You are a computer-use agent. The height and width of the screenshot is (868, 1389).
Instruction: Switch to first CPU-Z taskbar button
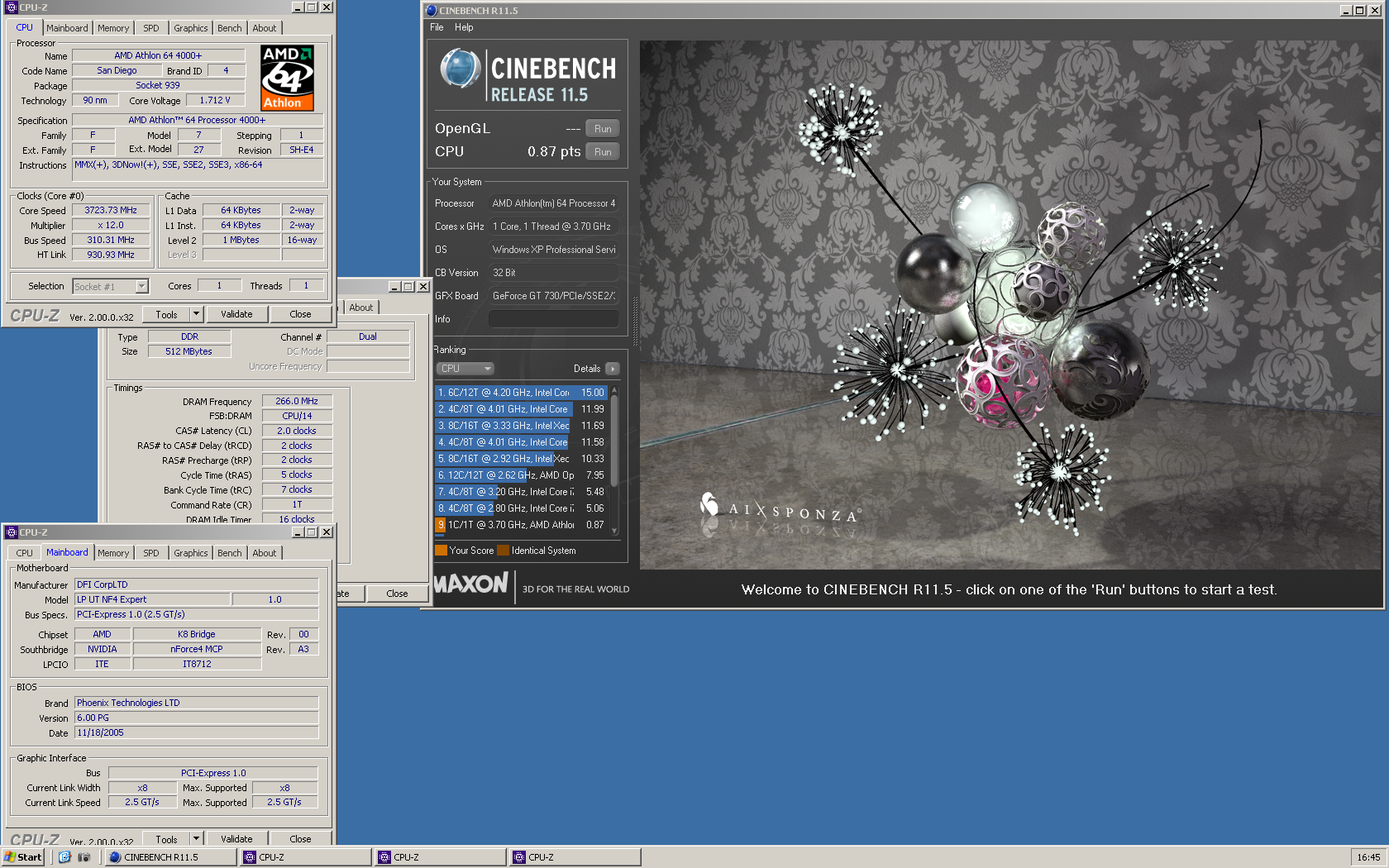point(306,857)
